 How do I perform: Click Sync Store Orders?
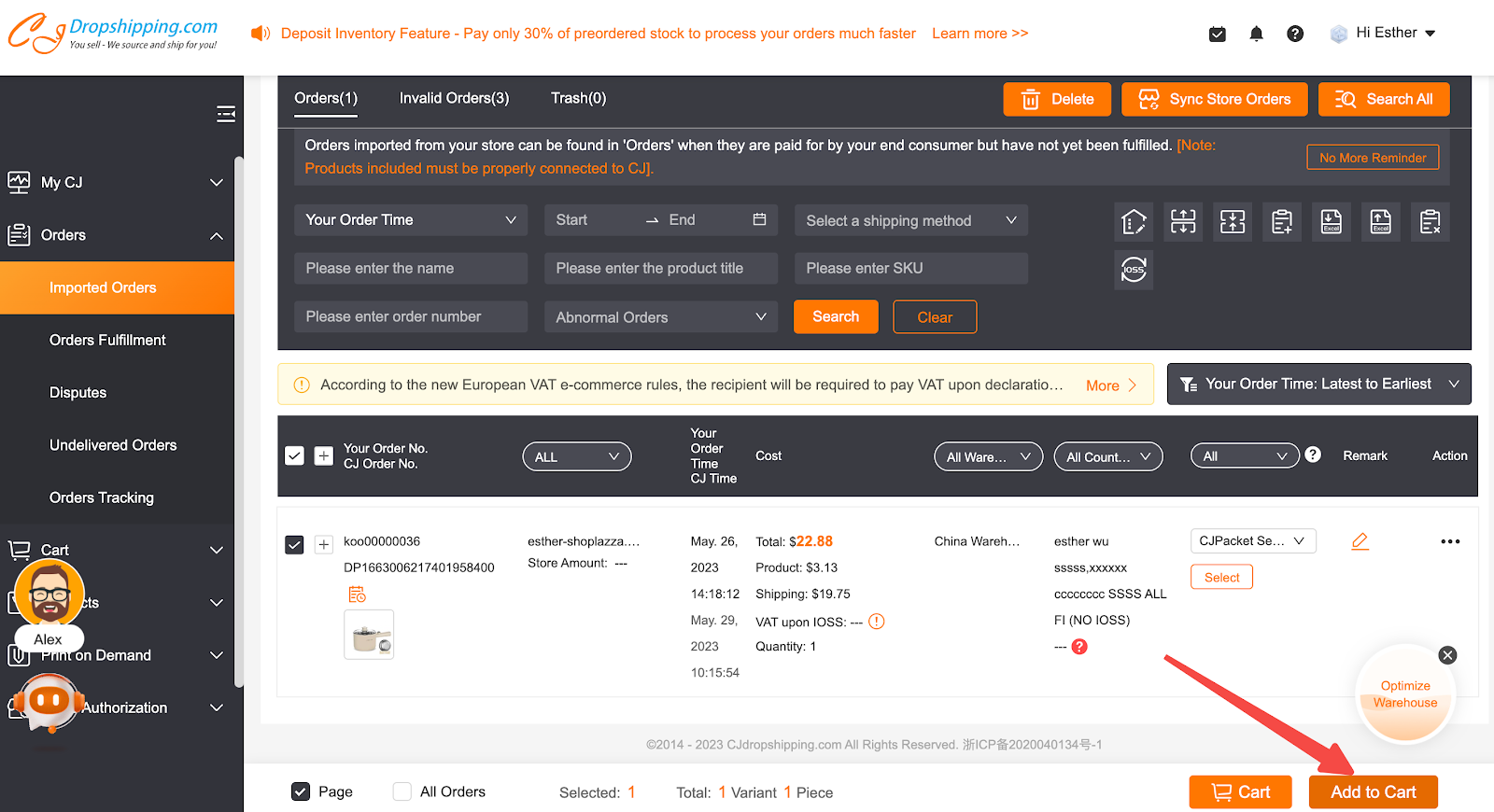(1215, 99)
